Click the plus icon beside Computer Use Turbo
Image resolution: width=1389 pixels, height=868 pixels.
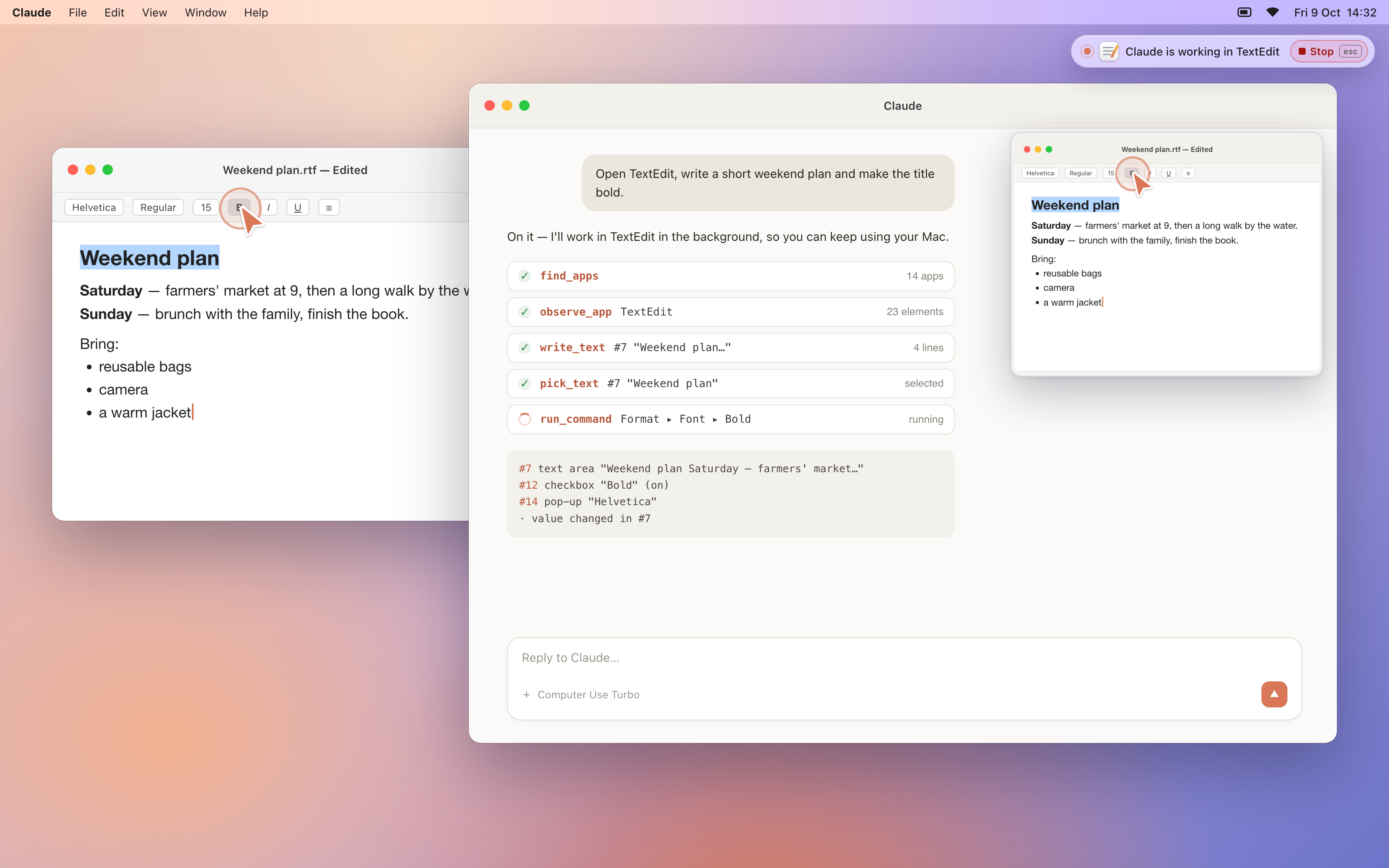tap(527, 695)
